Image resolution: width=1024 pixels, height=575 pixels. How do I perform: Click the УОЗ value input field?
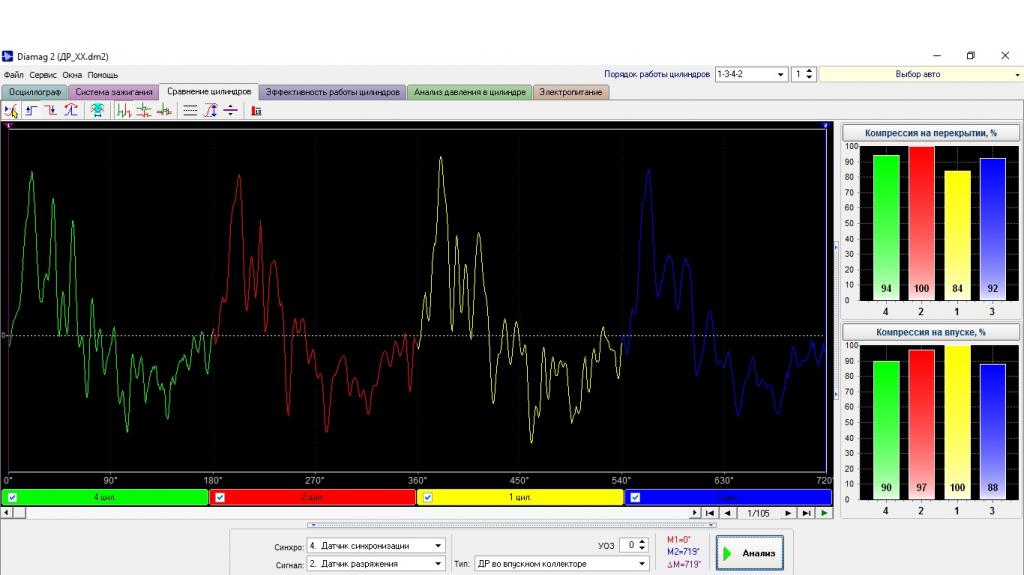click(628, 545)
